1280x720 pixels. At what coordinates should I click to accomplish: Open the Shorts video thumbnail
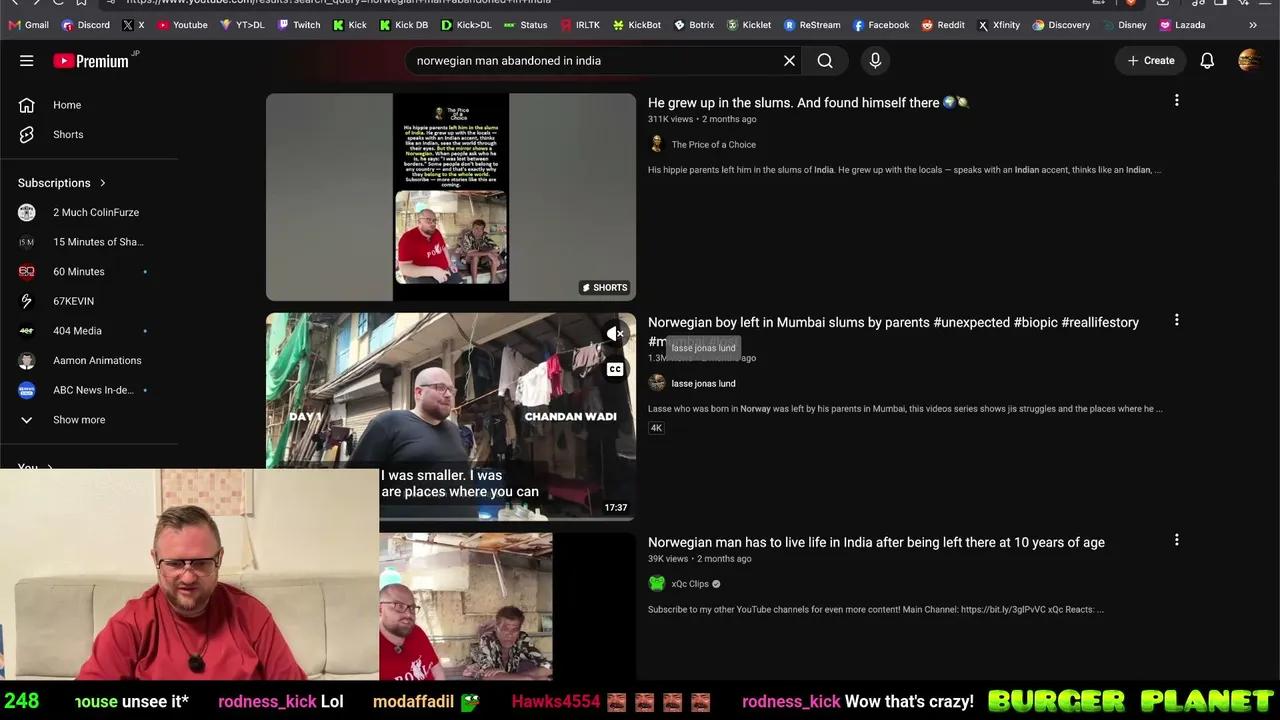[x=451, y=197]
